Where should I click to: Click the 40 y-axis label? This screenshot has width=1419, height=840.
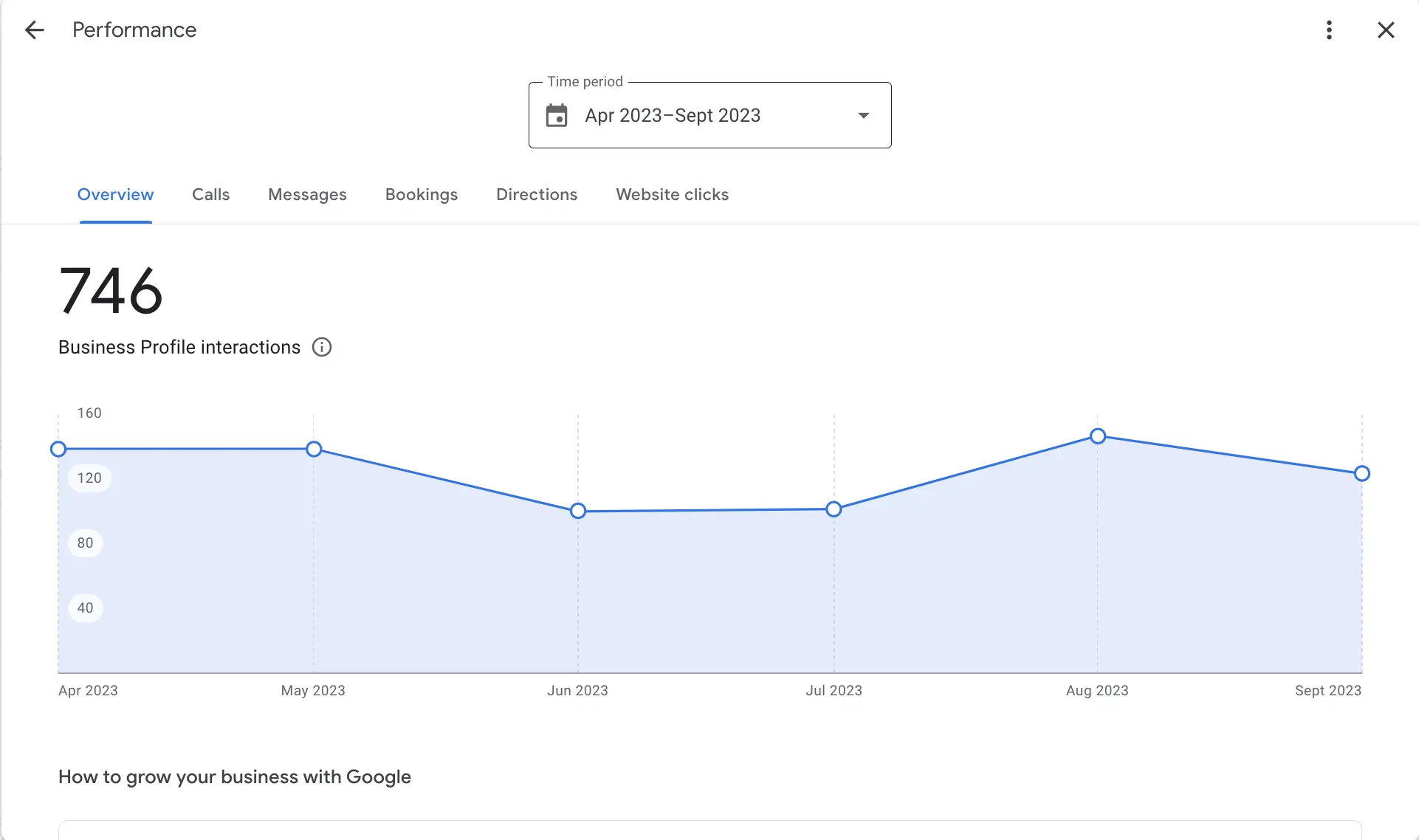click(x=86, y=608)
